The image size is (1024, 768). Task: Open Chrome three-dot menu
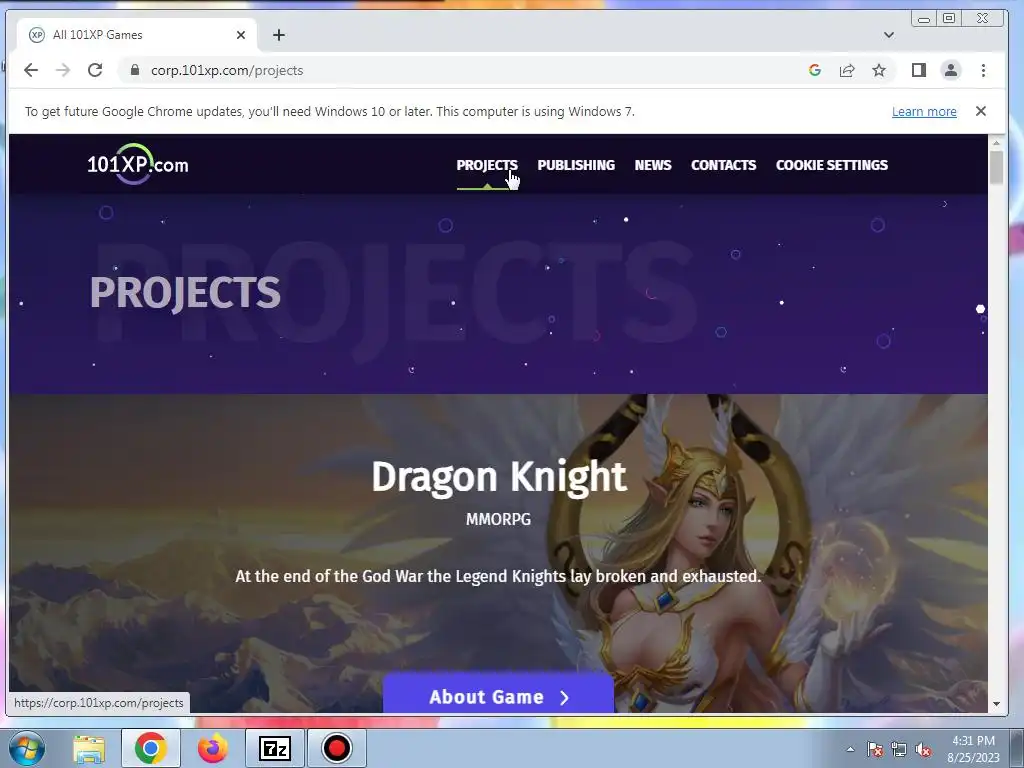coord(983,70)
